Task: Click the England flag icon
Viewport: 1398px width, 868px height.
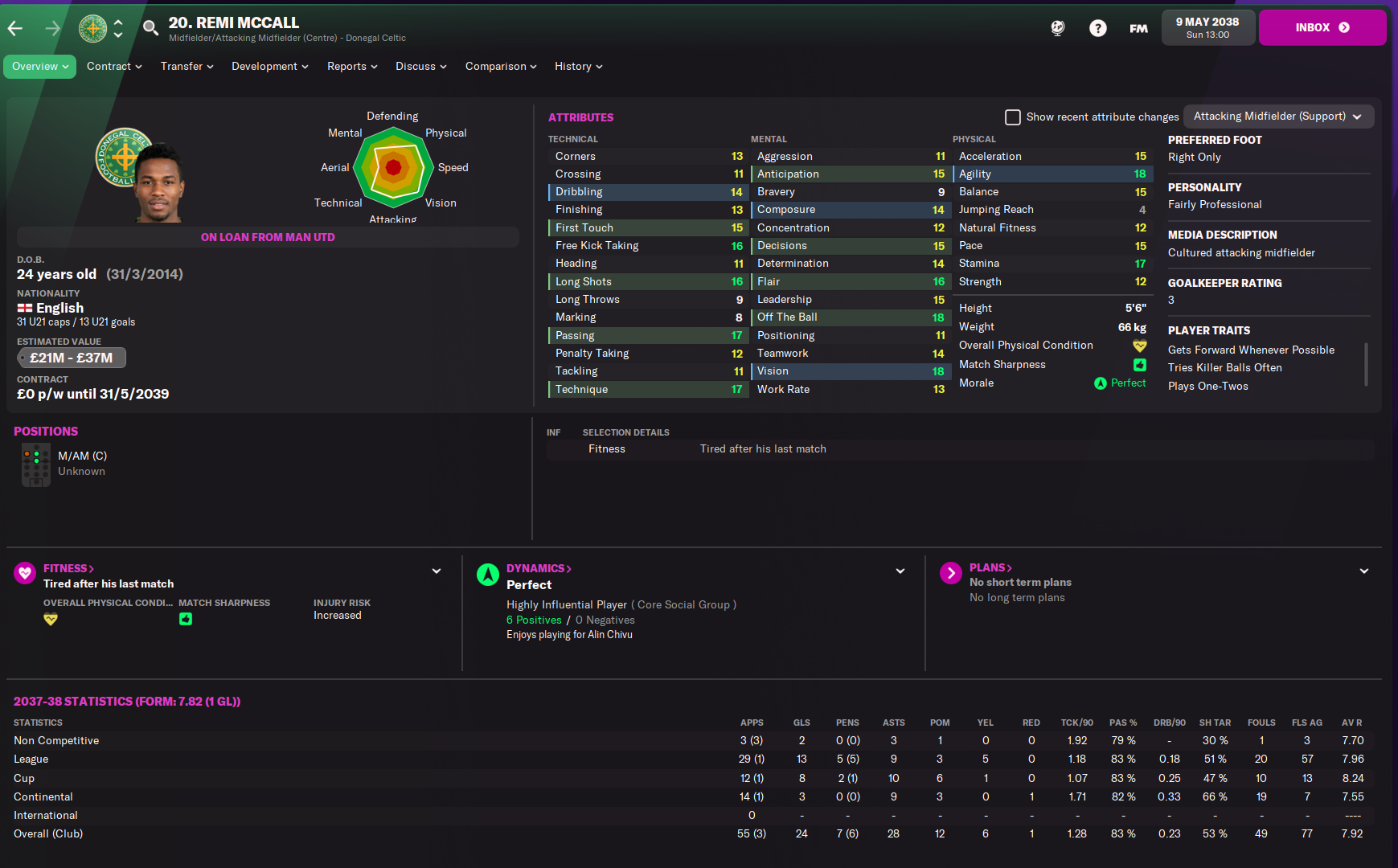Action: (25, 308)
